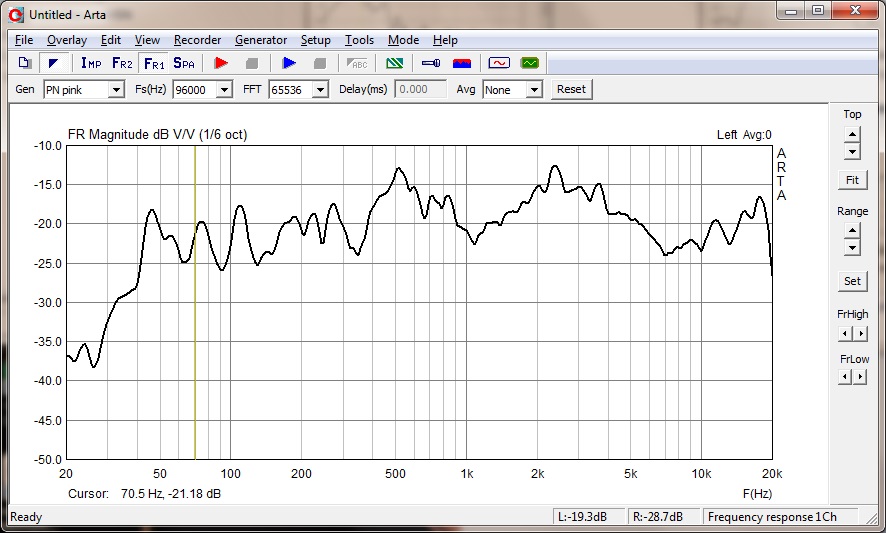Open the green audio devices setup icon
Viewport: 886px width, 533px height.
coord(394,63)
